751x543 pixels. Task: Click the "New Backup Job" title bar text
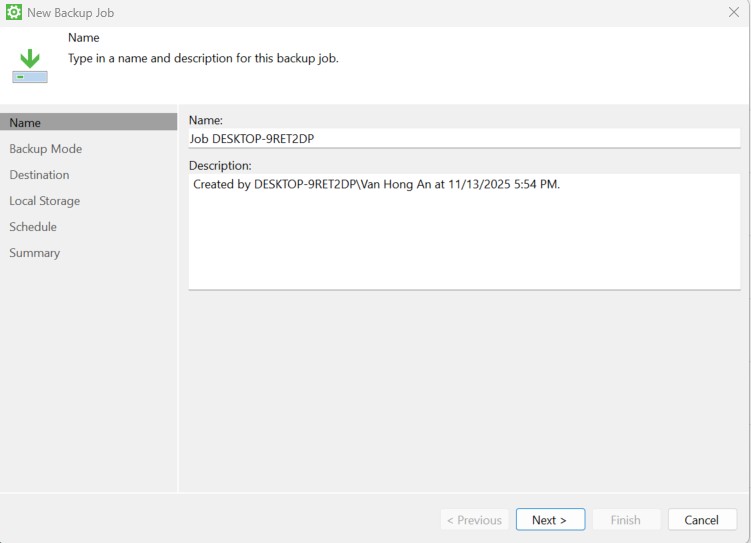[x=70, y=13]
